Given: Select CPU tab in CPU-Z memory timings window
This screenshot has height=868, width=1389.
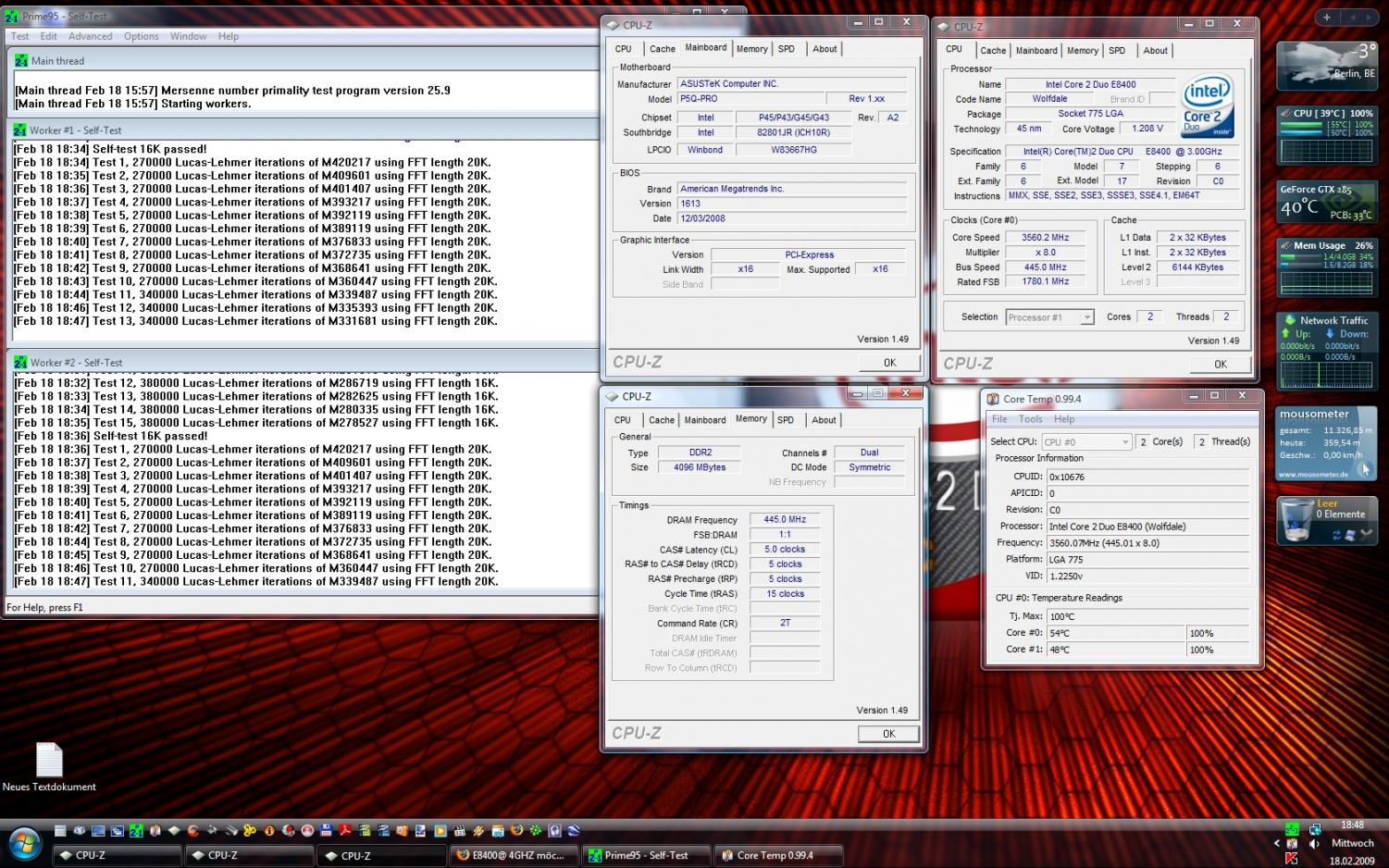Looking at the screenshot, I should pyautogui.click(x=623, y=420).
